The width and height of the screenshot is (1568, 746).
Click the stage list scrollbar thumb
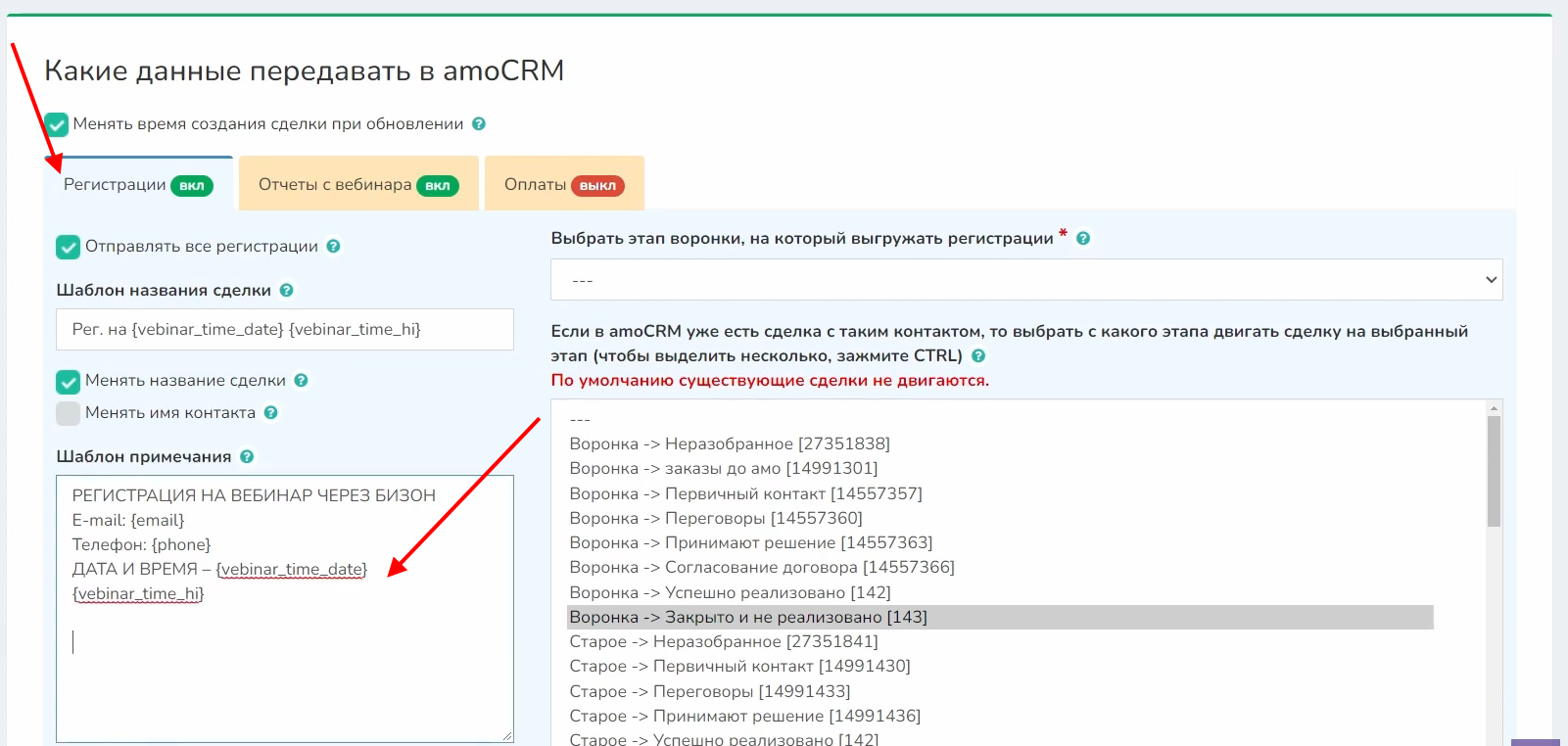click(1494, 470)
